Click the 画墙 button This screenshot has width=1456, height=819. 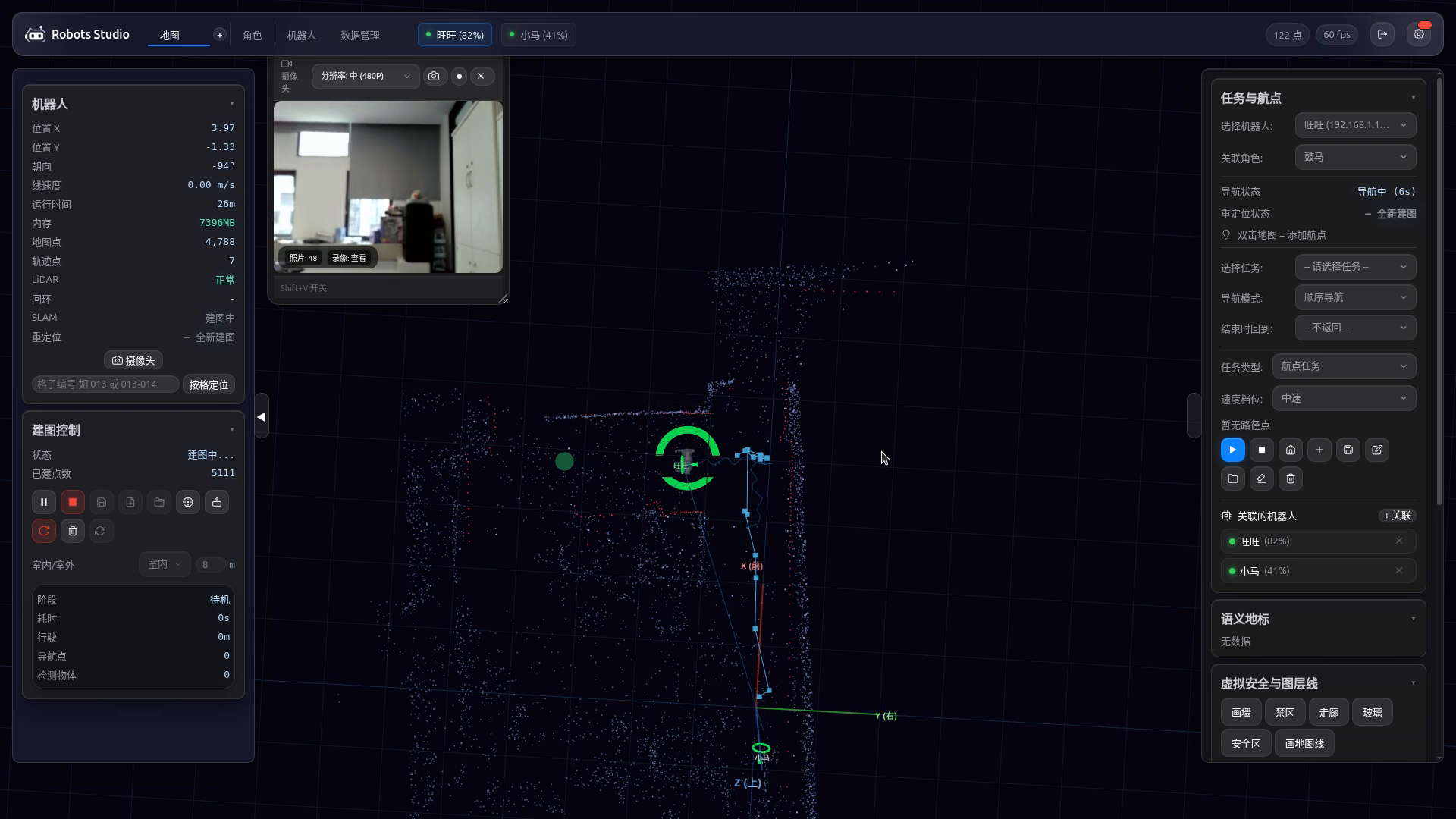pyautogui.click(x=1241, y=712)
